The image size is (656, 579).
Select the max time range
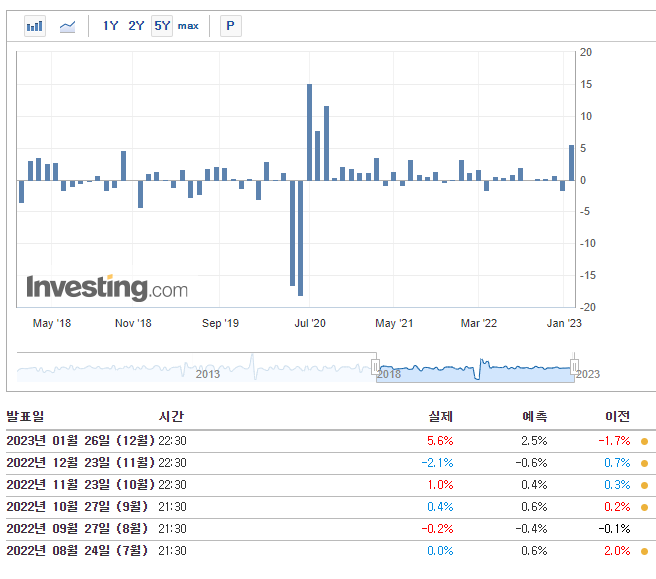188,26
